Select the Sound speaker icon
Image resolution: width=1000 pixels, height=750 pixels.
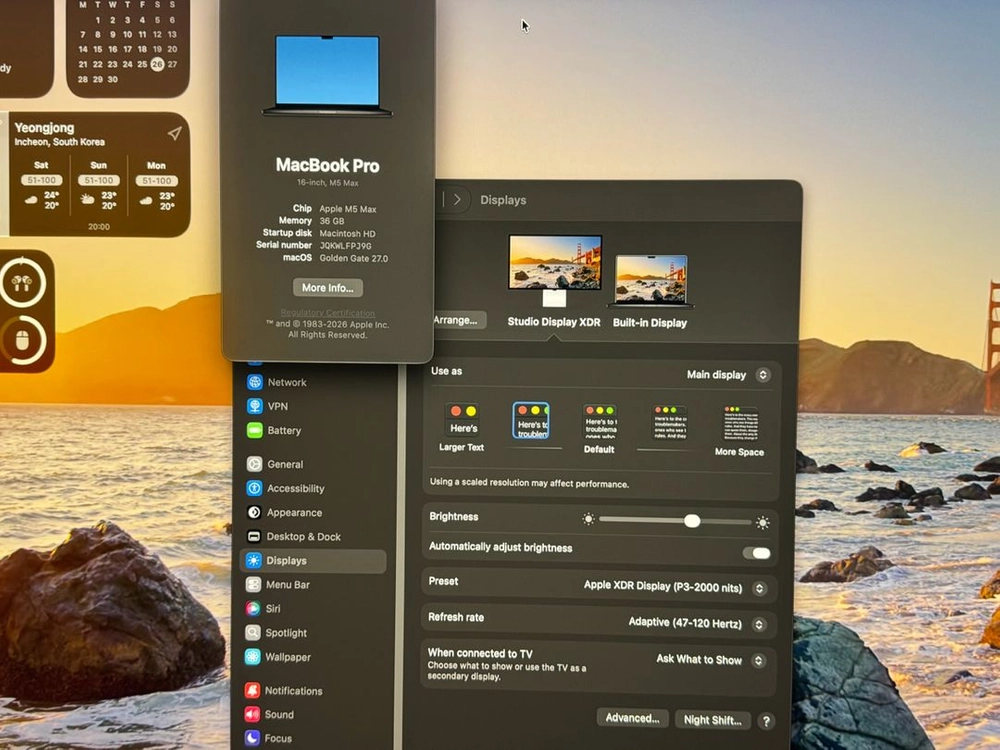point(252,714)
